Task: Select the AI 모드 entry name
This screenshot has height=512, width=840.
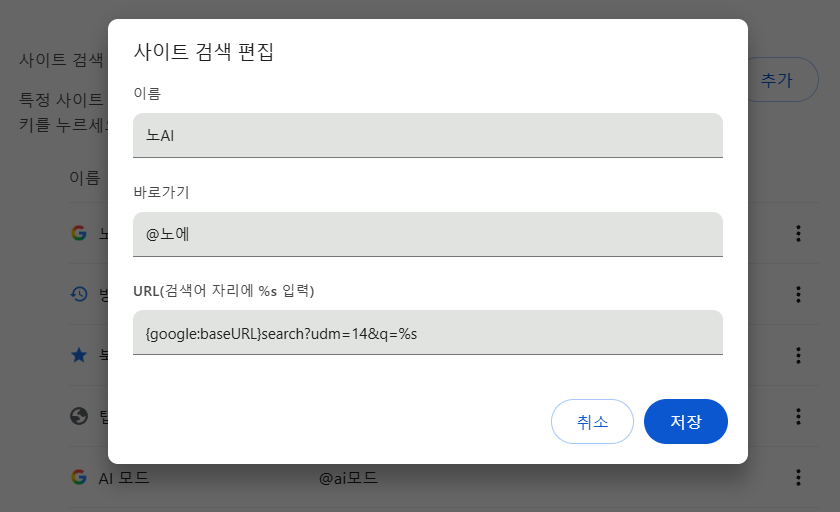Action: pyautogui.click(x=124, y=478)
